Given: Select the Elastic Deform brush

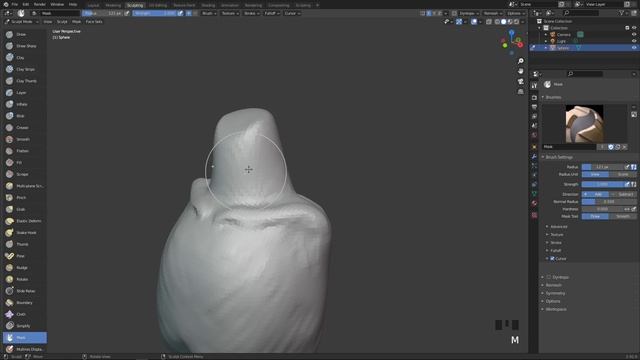Looking at the screenshot, I should pyautogui.click(x=24, y=221).
